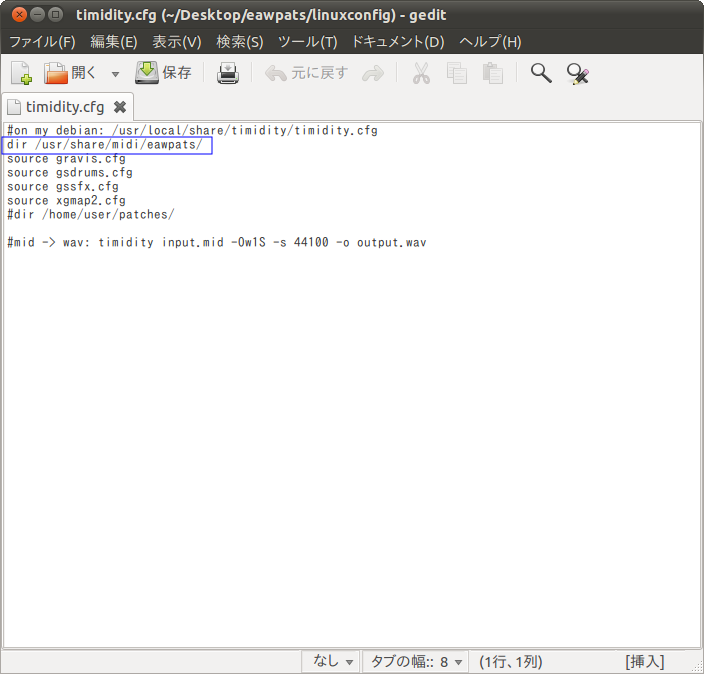This screenshot has height=674, width=704.
Task: Open the ドキュメント(D) menu
Action: pyautogui.click(x=398, y=42)
